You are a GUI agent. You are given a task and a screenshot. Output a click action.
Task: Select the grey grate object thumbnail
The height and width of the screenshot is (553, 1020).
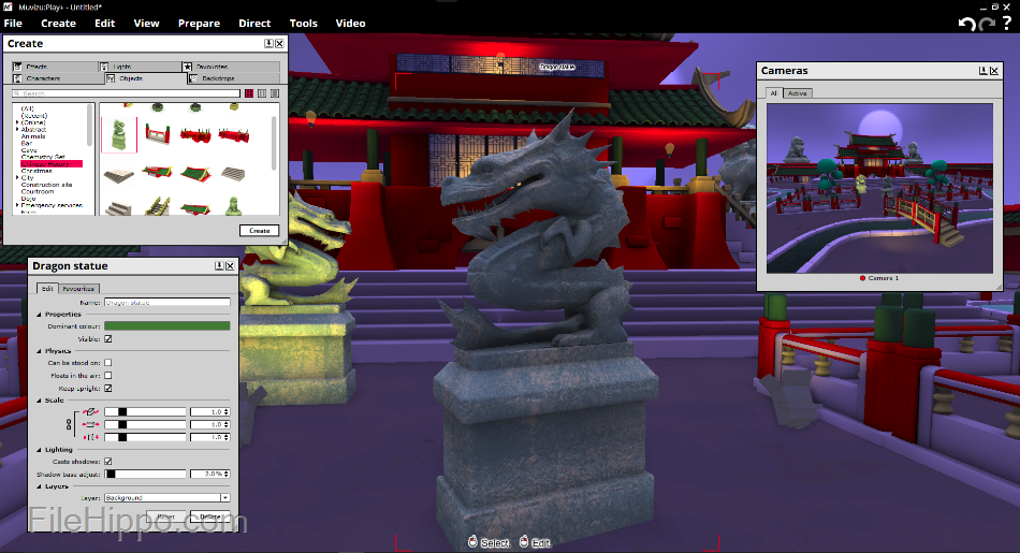[x=234, y=173]
